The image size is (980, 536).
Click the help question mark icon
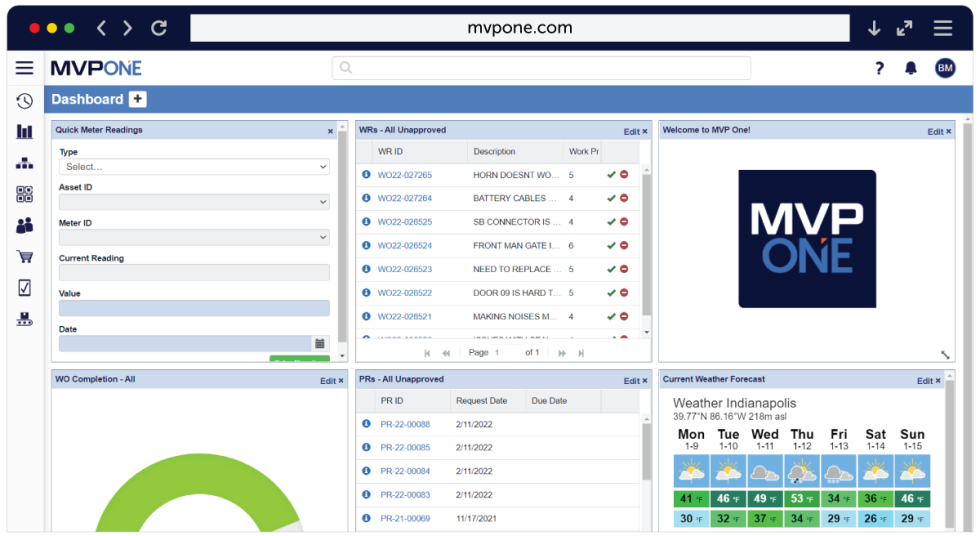(x=880, y=68)
